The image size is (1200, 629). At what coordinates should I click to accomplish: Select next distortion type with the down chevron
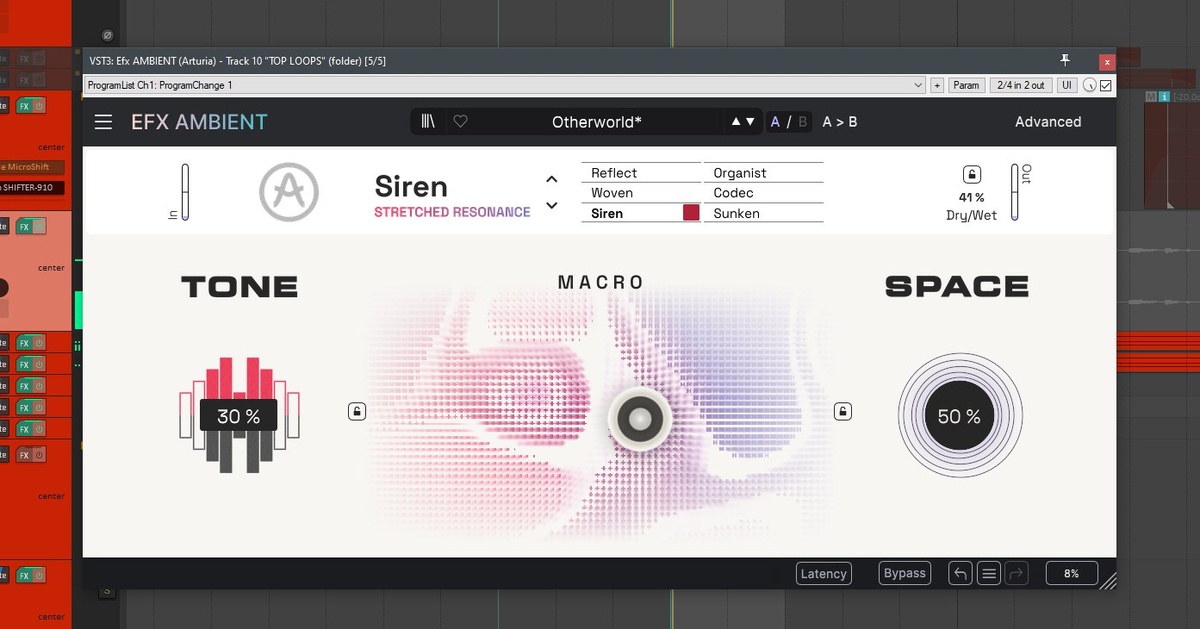pyautogui.click(x=551, y=206)
